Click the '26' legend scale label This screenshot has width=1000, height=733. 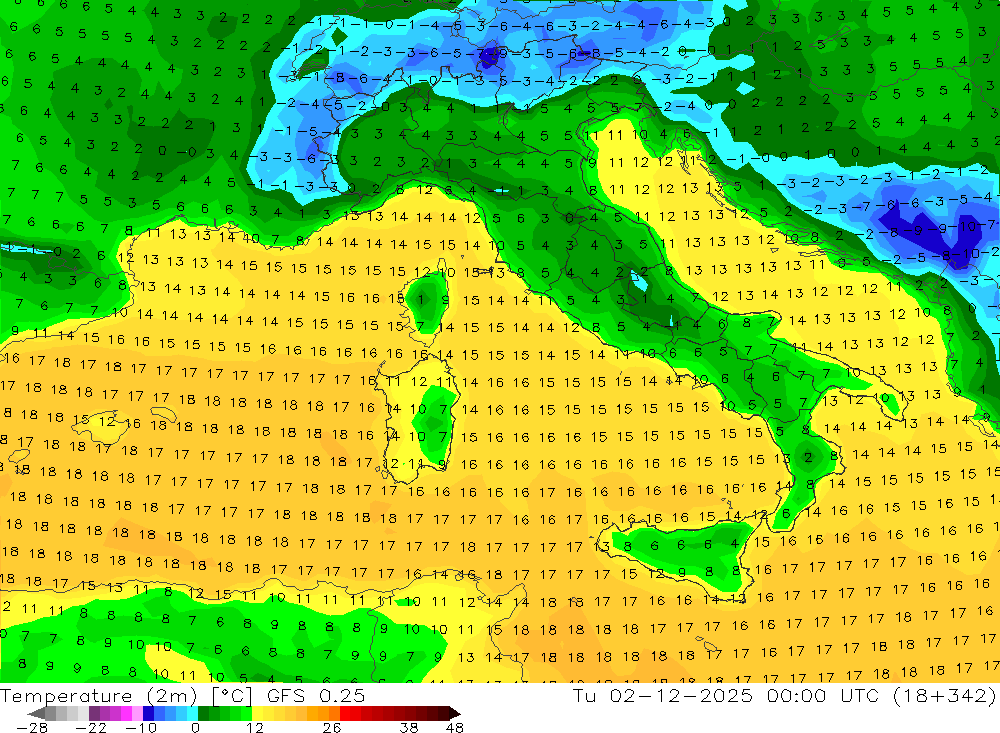(x=332, y=727)
